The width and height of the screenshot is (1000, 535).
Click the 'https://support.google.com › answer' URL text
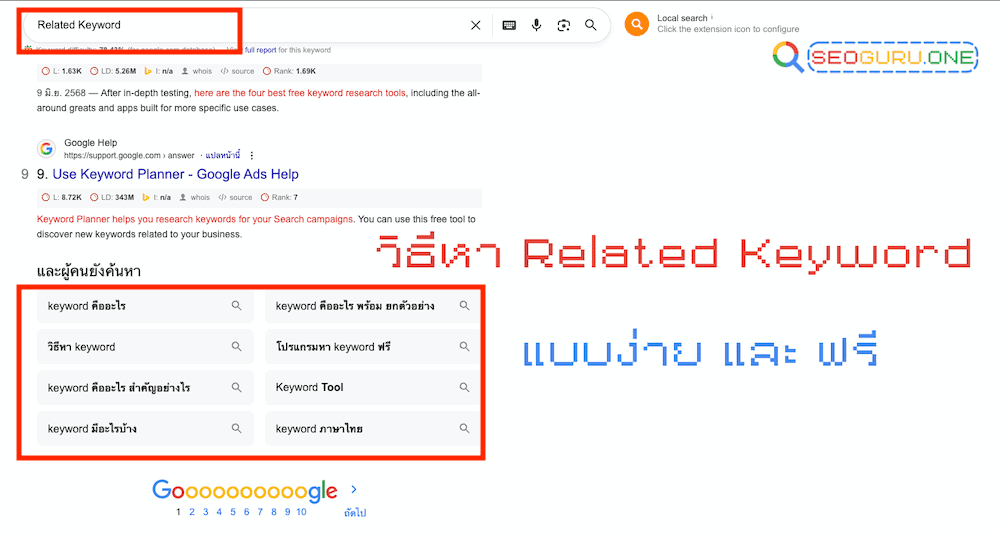coord(129,156)
